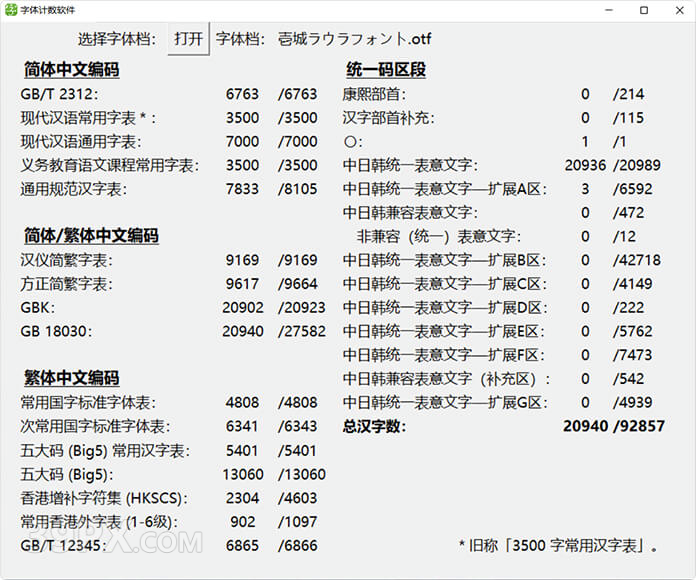Select the 简体中文编码 section heading
The image size is (696, 580).
(71, 70)
